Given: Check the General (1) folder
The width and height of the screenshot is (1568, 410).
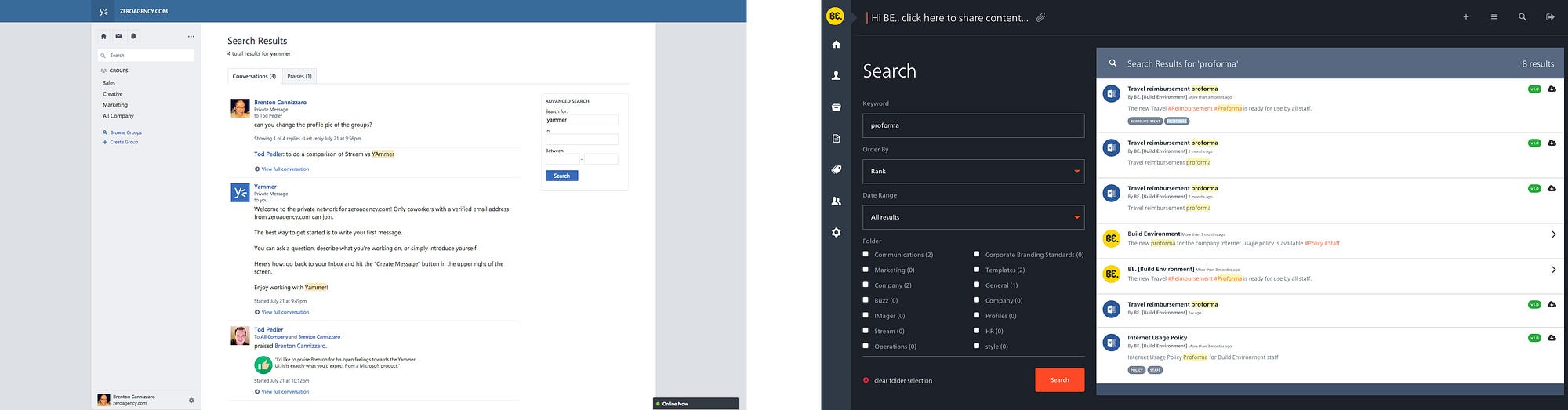Looking at the screenshot, I should [x=976, y=285].
